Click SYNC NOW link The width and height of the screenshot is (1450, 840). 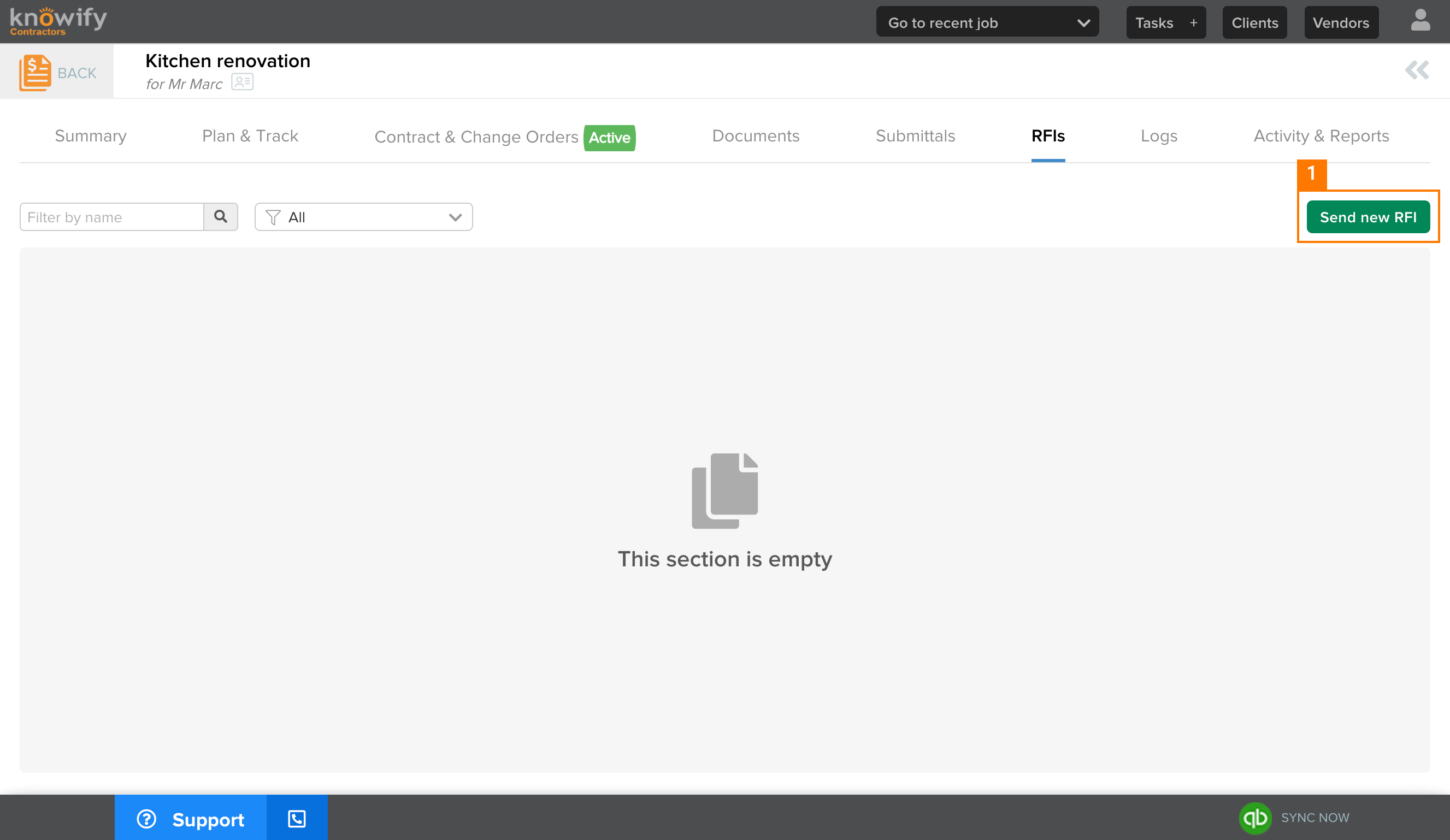(1315, 818)
